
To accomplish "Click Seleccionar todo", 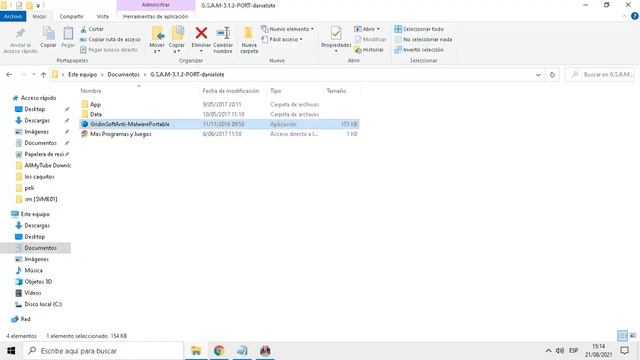I will pyautogui.click(x=419, y=29).
